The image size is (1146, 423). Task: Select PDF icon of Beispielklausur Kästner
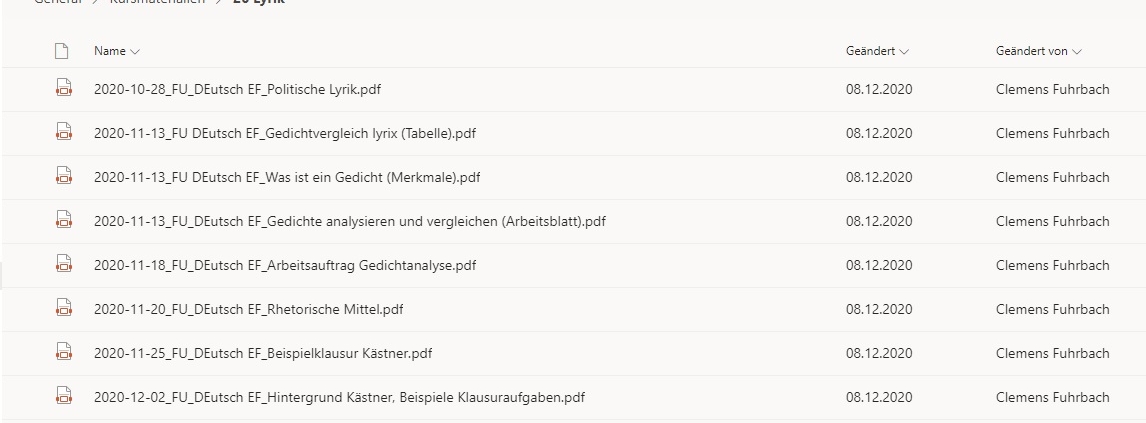point(64,351)
